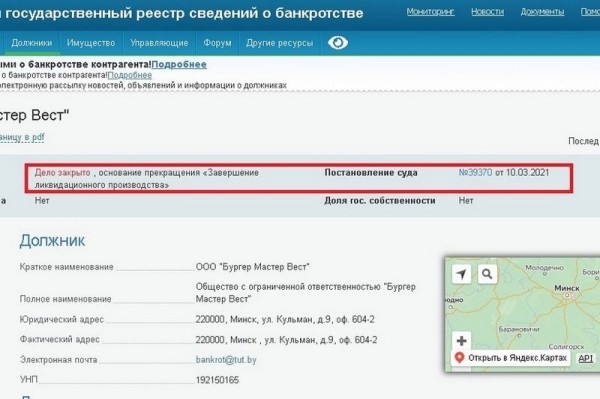Open the Мониторинг link in header
600x399 pixels.
(430, 12)
